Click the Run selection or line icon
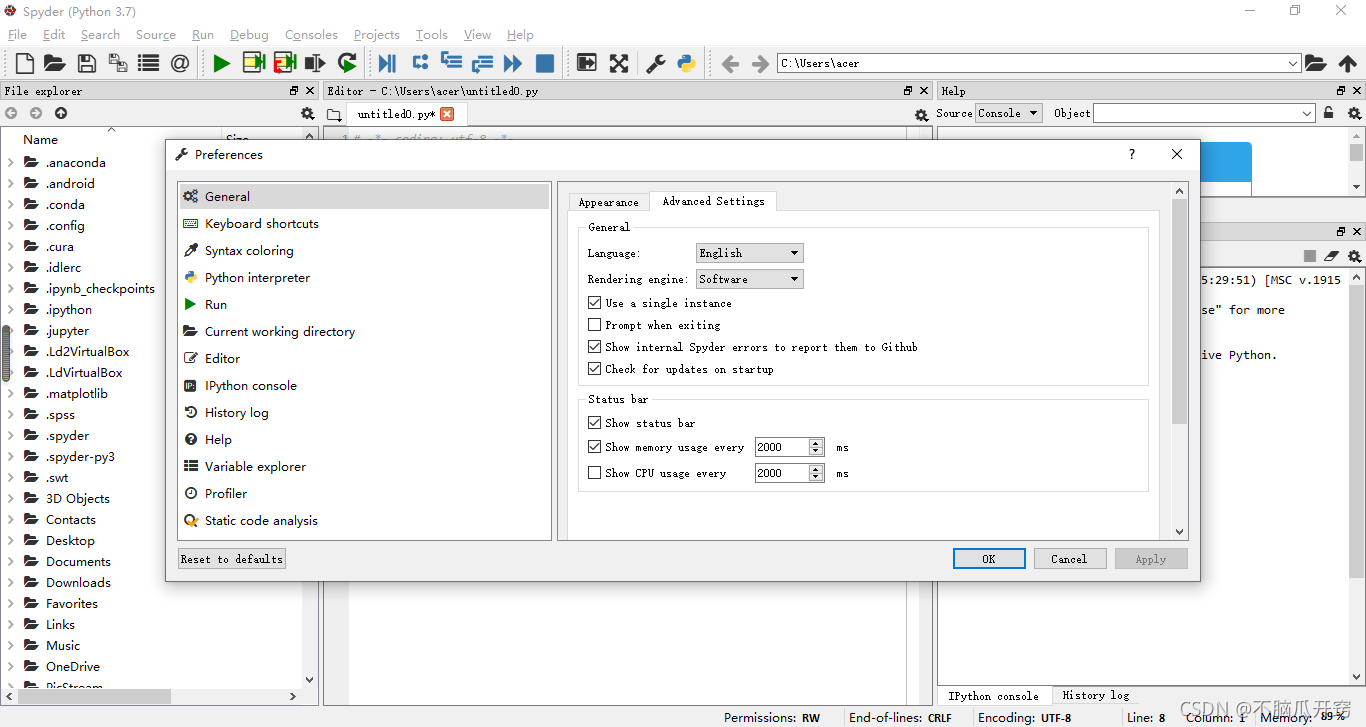This screenshot has height=727, width=1366. click(315, 63)
